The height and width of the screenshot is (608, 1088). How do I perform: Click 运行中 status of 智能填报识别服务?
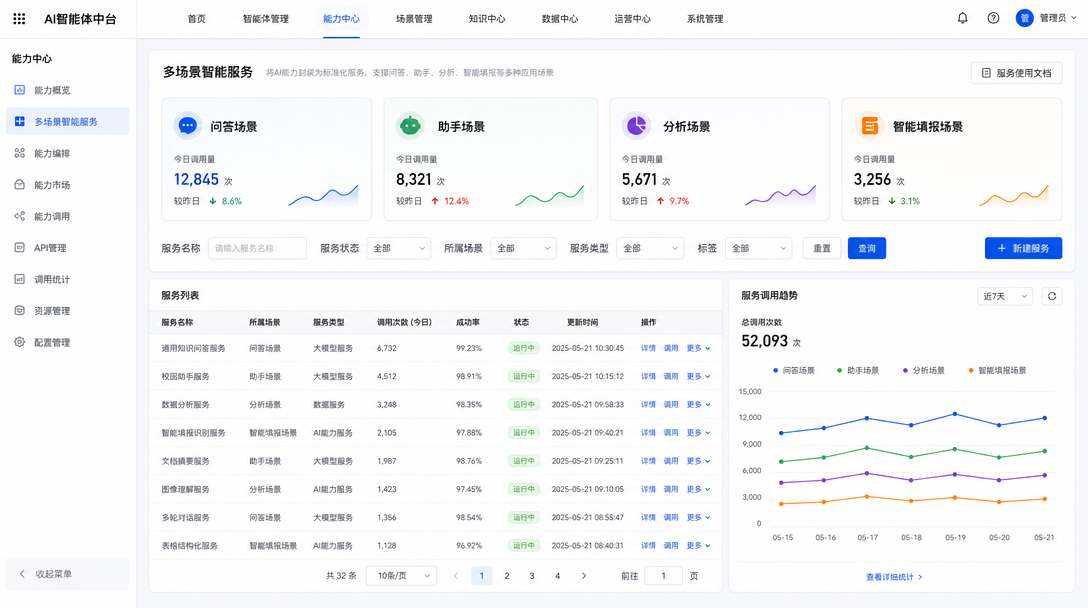point(523,432)
